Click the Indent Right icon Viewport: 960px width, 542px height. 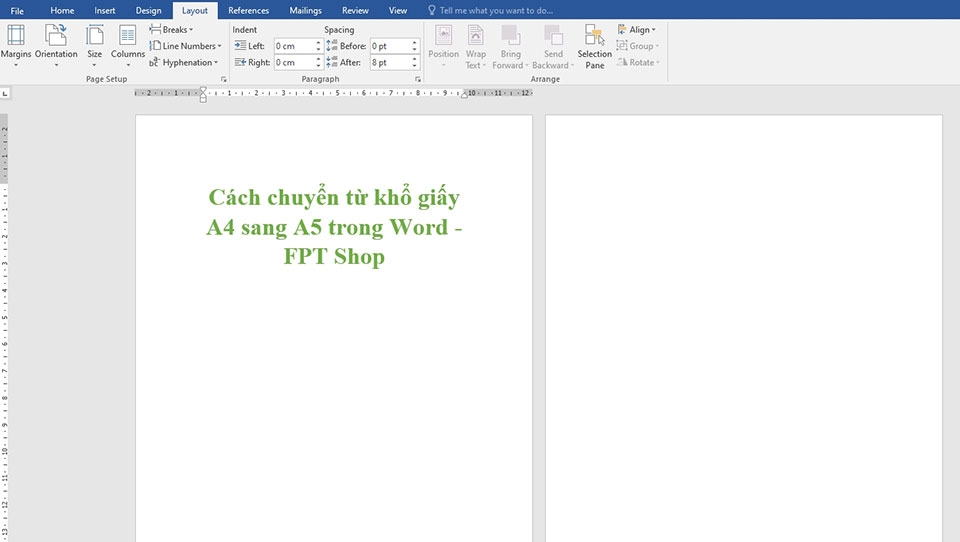[240, 62]
